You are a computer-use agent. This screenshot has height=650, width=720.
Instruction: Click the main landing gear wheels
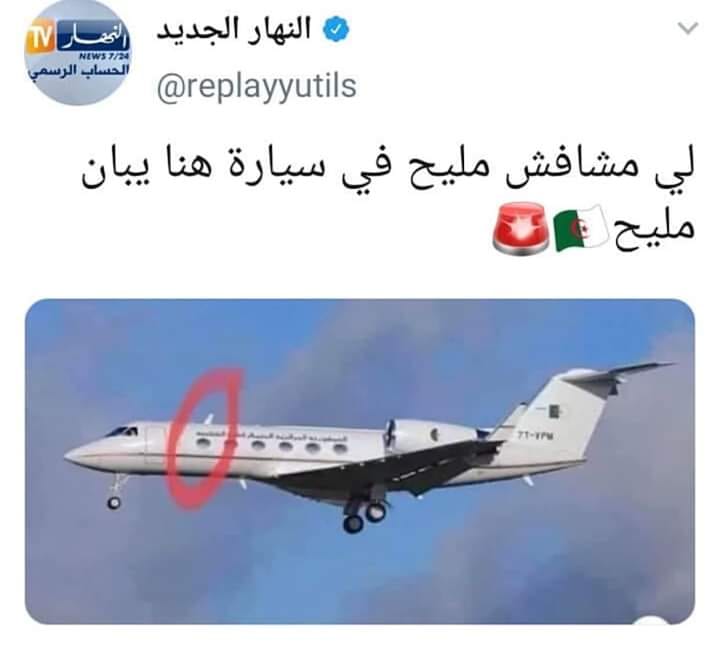tap(365, 517)
